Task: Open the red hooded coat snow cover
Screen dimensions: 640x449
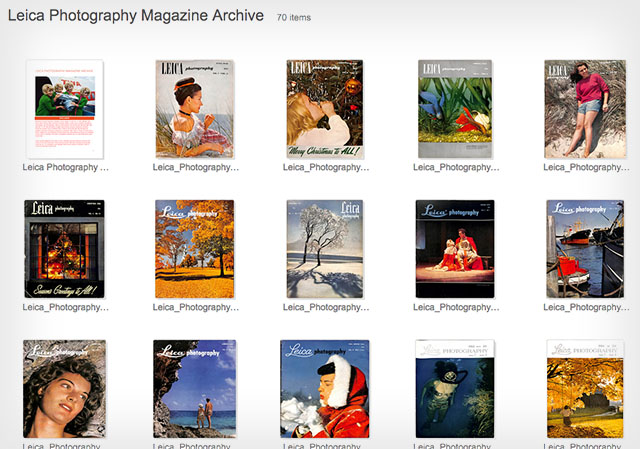Action: coord(325,389)
